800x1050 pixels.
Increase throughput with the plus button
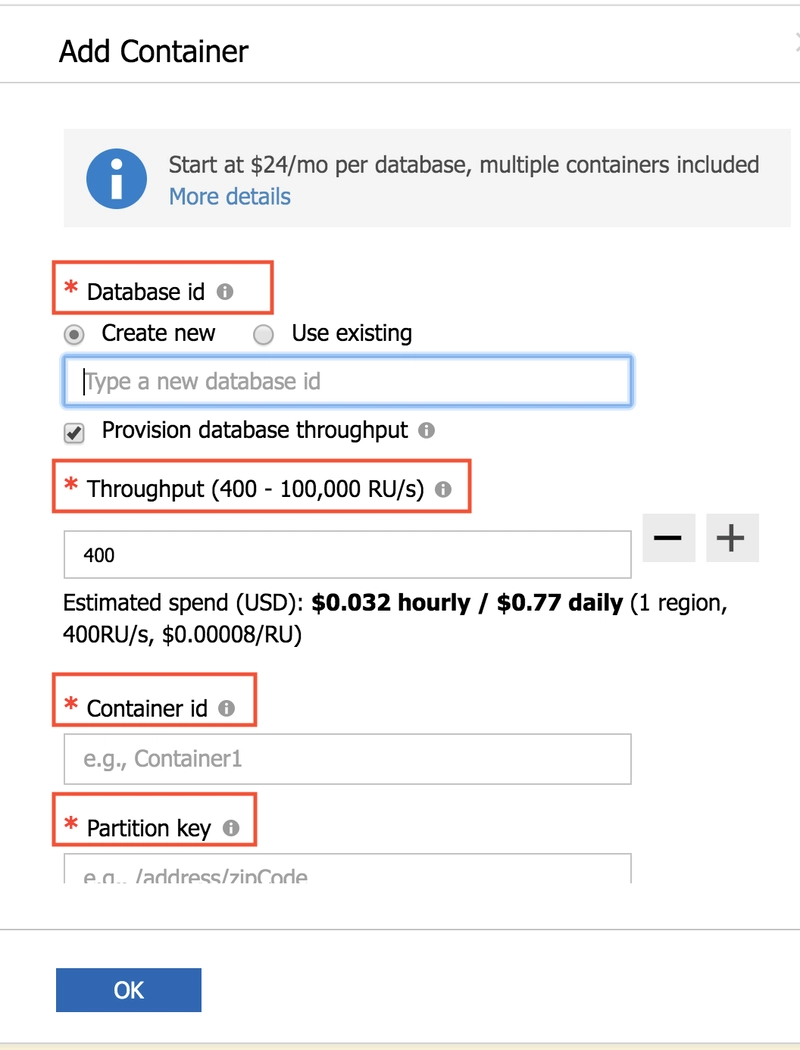(732, 538)
